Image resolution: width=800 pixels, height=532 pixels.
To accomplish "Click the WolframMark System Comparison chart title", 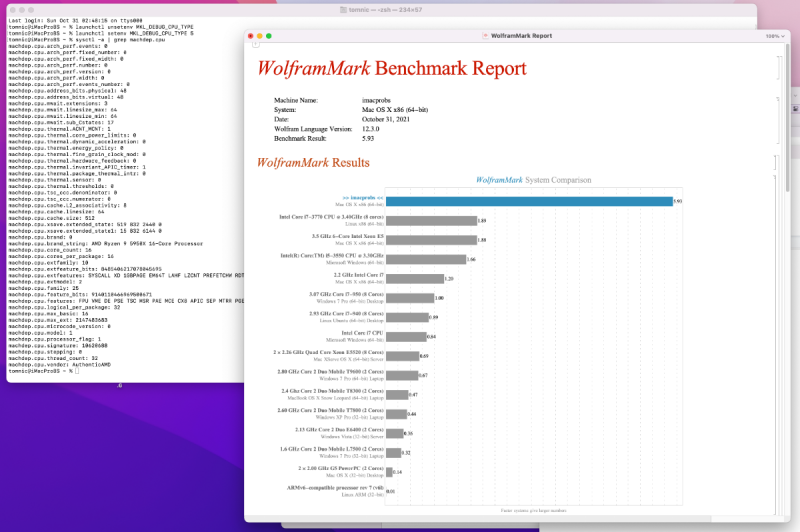I will click(x=534, y=180).
